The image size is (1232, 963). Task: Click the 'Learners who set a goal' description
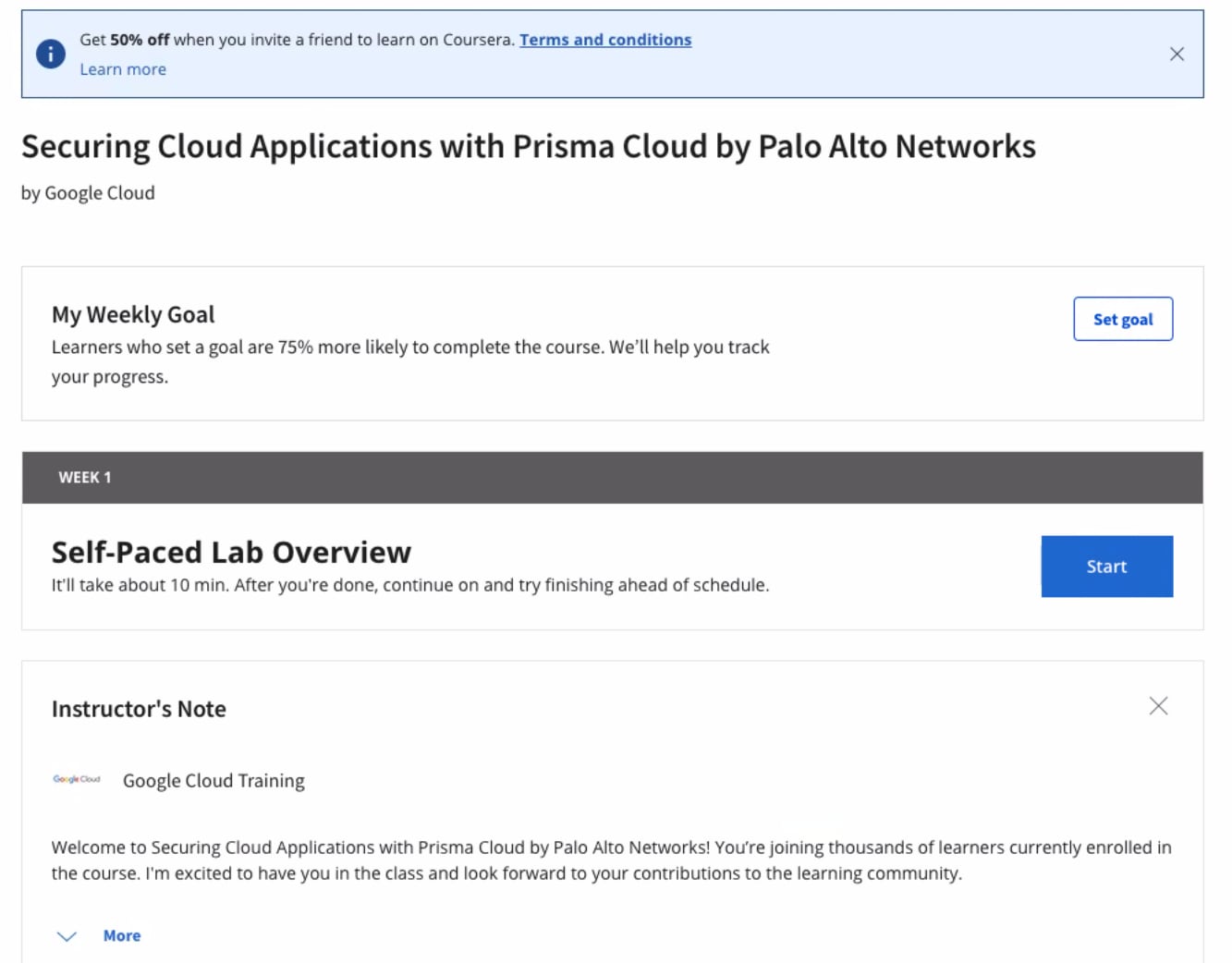tap(410, 361)
